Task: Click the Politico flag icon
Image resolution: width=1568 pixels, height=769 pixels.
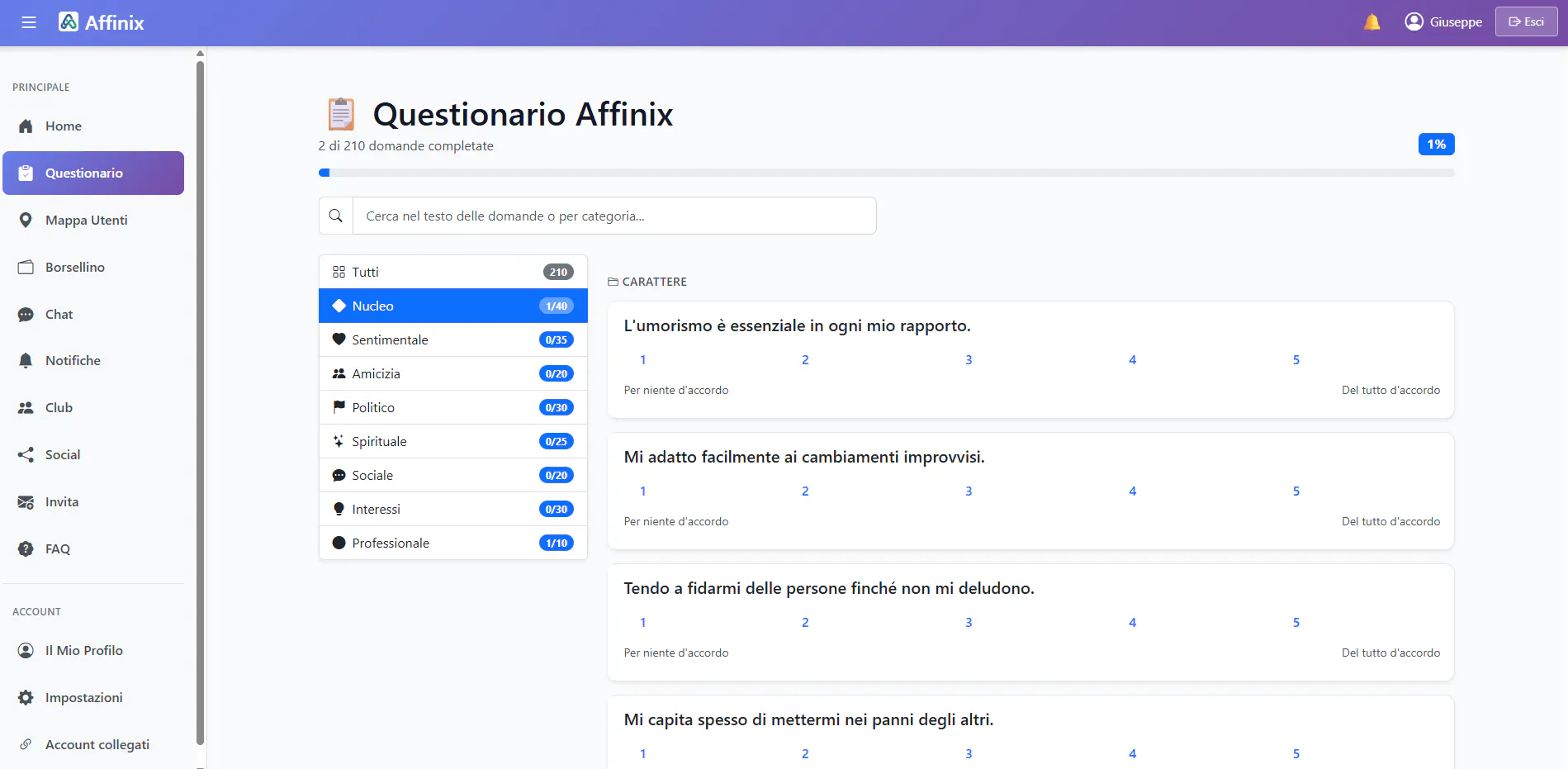Action: click(x=339, y=407)
